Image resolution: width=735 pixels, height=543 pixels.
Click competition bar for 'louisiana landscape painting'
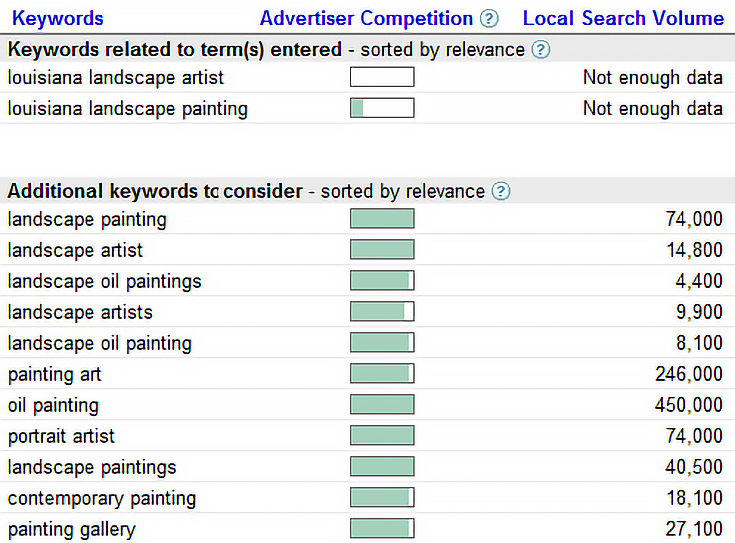[x=382, y=108]
